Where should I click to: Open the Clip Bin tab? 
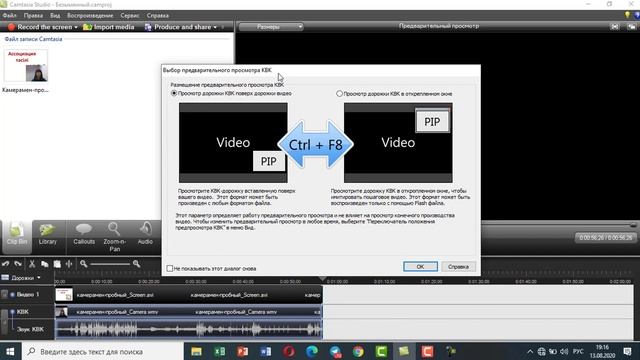[x=17, y=236]
